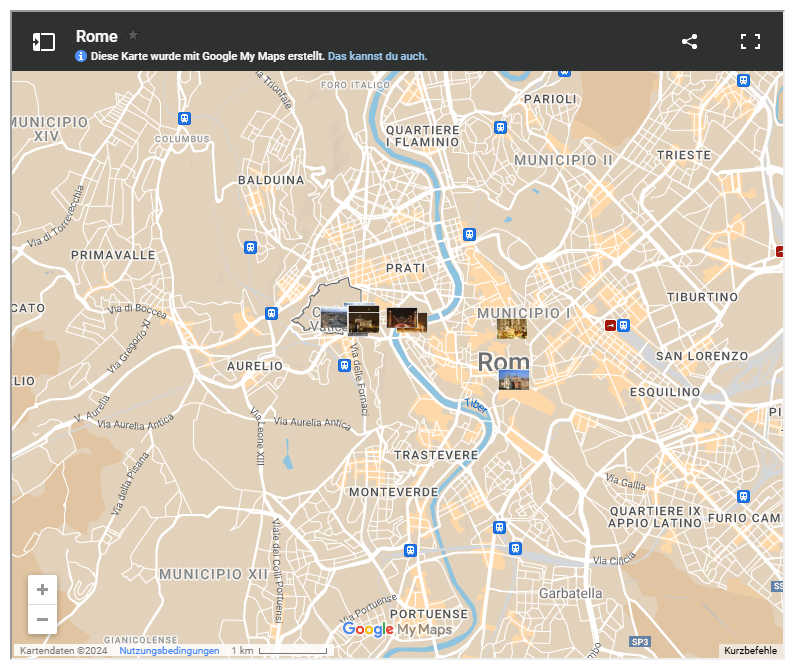
Task: Open the photo marker below Municipio I
Action: (x=512, y=329)
